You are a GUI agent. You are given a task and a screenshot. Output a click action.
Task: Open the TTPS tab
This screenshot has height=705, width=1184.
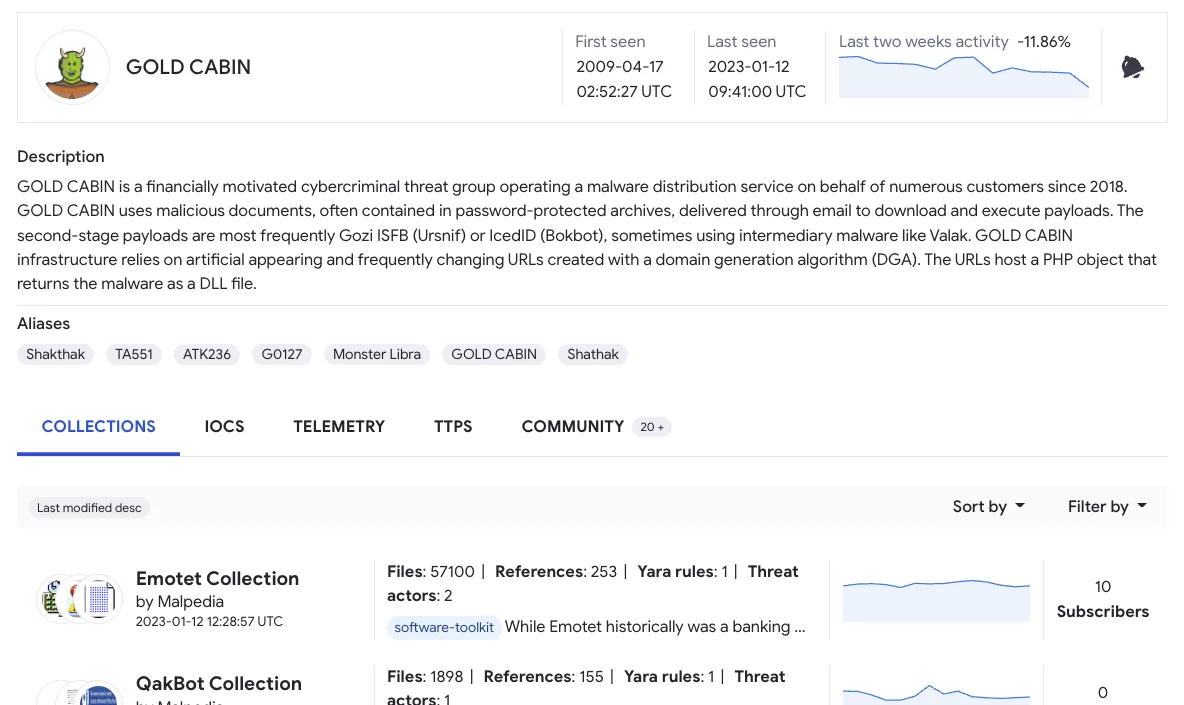tap(453, 426)
